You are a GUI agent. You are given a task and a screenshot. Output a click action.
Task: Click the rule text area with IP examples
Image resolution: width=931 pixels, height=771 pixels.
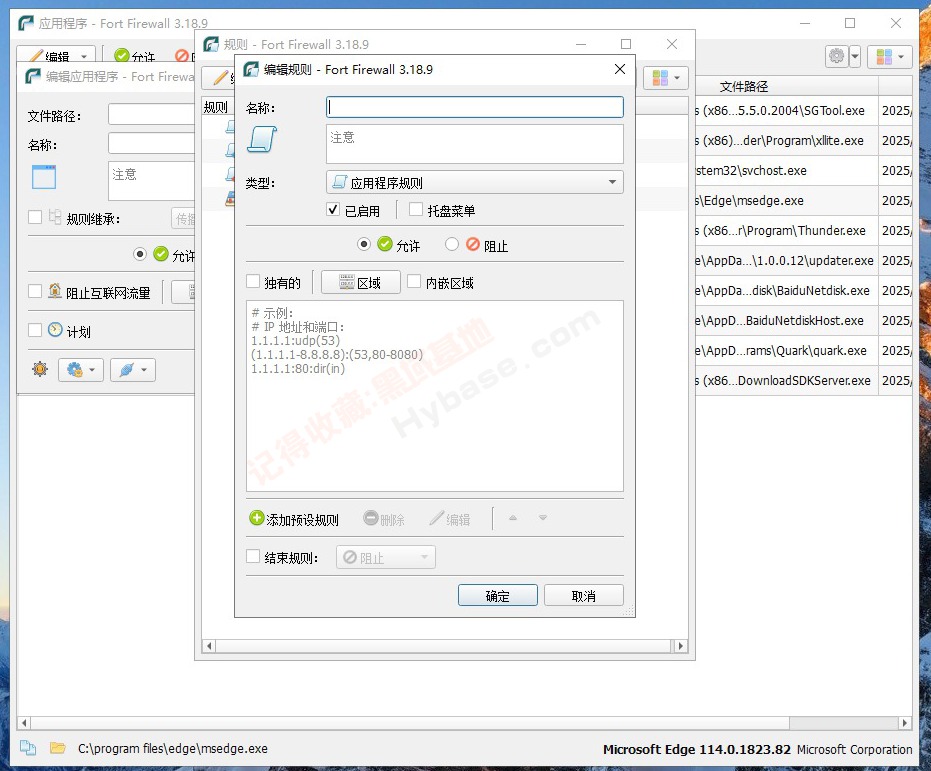coord(435,396)
